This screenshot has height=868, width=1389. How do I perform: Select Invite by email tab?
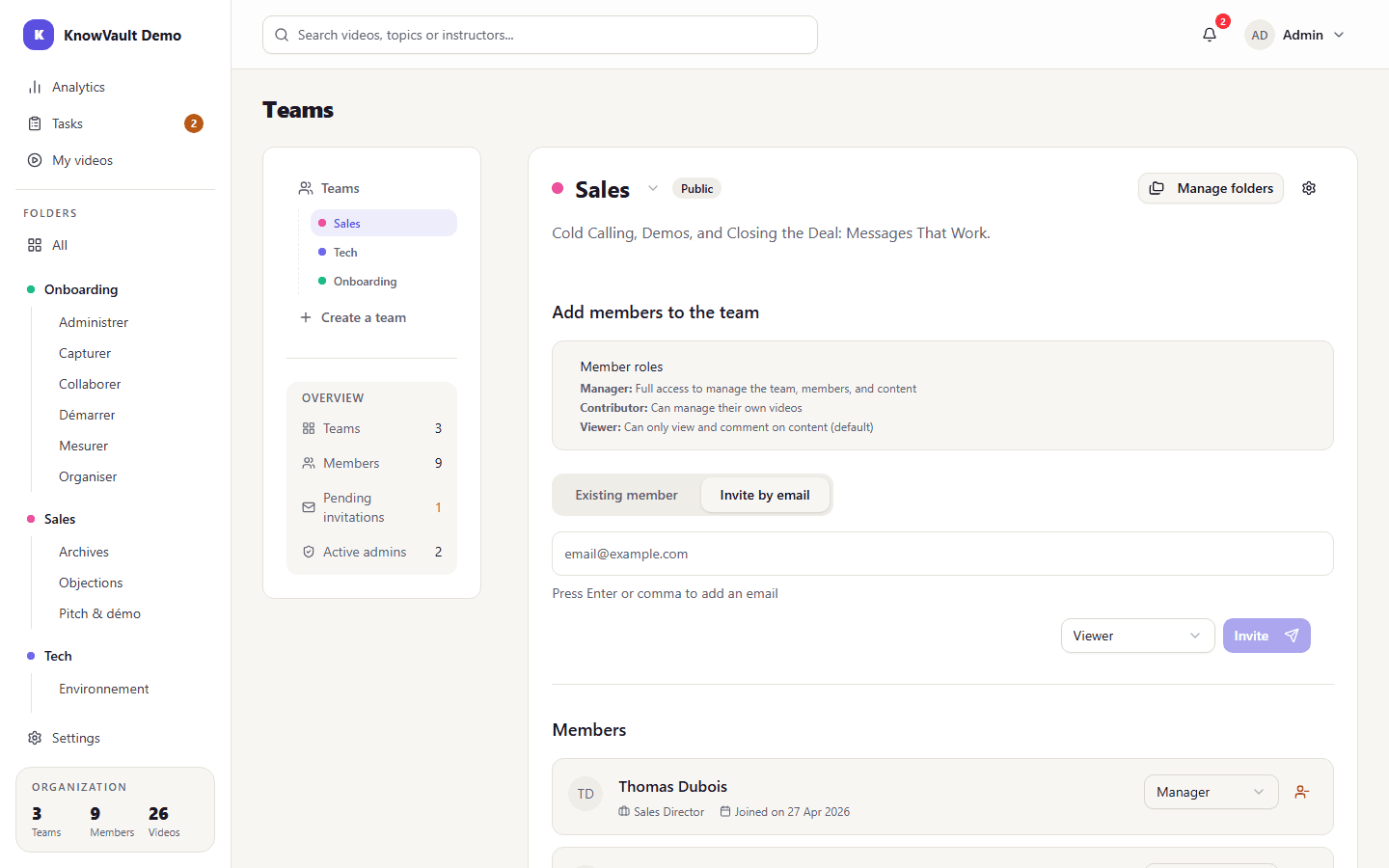[x=765, y=495]
